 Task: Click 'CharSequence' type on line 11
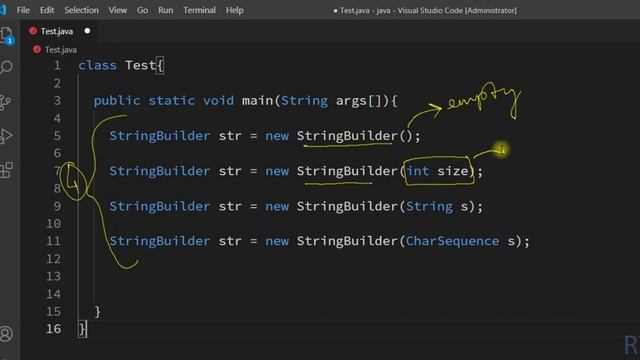coord(452,241)
